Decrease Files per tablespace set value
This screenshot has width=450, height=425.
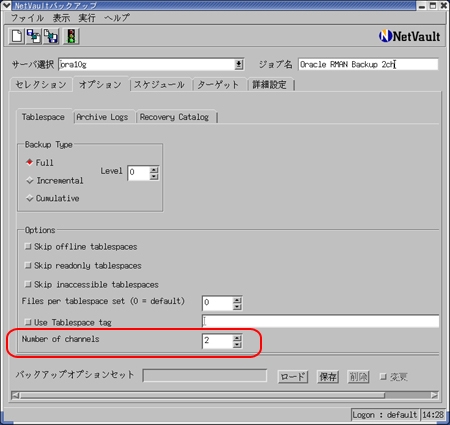[237, 306]
